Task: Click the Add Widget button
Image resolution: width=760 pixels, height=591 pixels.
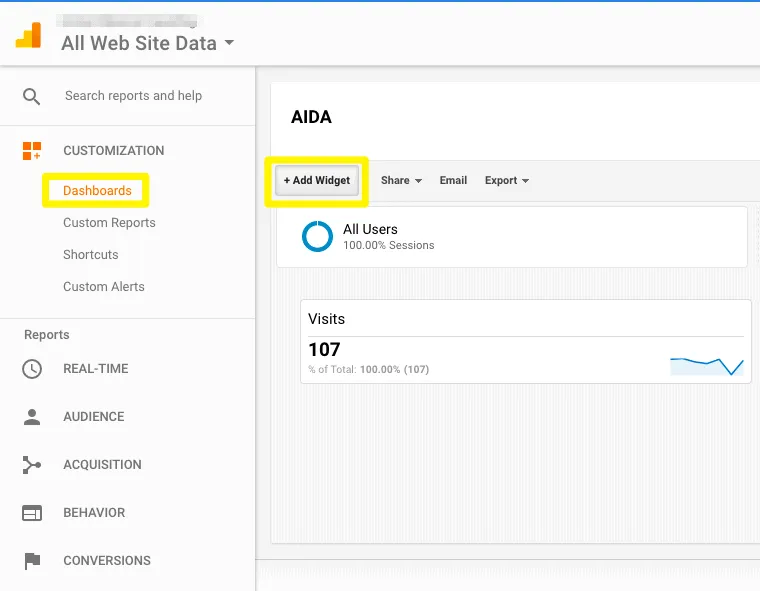Action: pyautogui.click(x=316, y=181)
